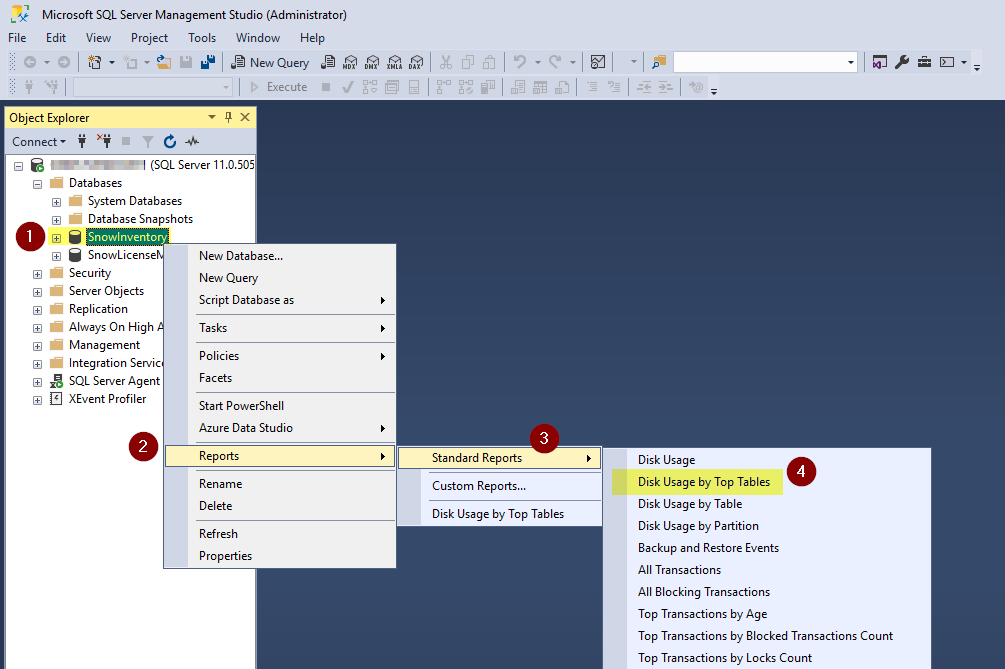The width and height of the screenshot is (1005, 669).
Task: Collapse the Databases folder node
Action: click(x=37, y=184)
